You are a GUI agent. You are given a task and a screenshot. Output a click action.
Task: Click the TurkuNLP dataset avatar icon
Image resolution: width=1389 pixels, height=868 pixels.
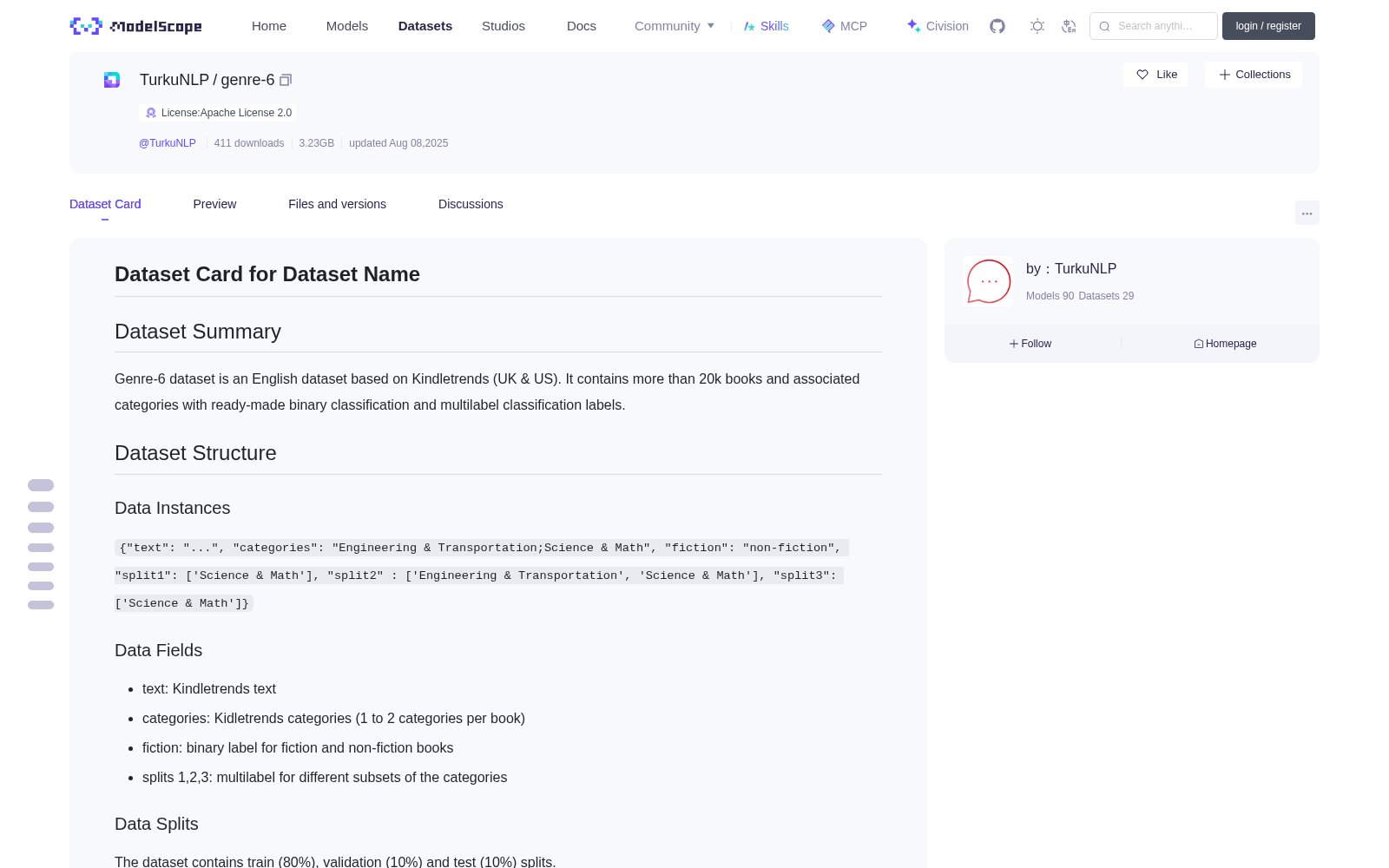pyautogui.click(x=112, y=80)
